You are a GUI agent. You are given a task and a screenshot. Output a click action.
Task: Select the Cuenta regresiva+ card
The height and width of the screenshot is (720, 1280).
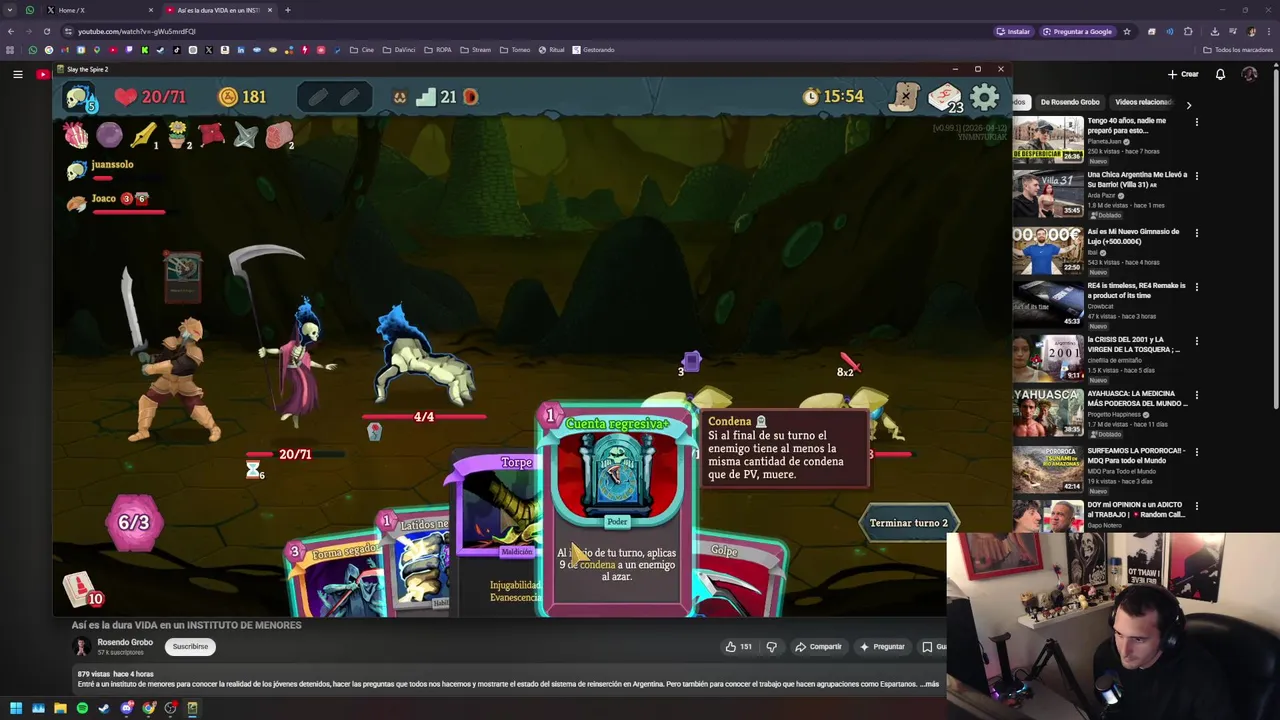pyautogui.click(x=617, y=508)
